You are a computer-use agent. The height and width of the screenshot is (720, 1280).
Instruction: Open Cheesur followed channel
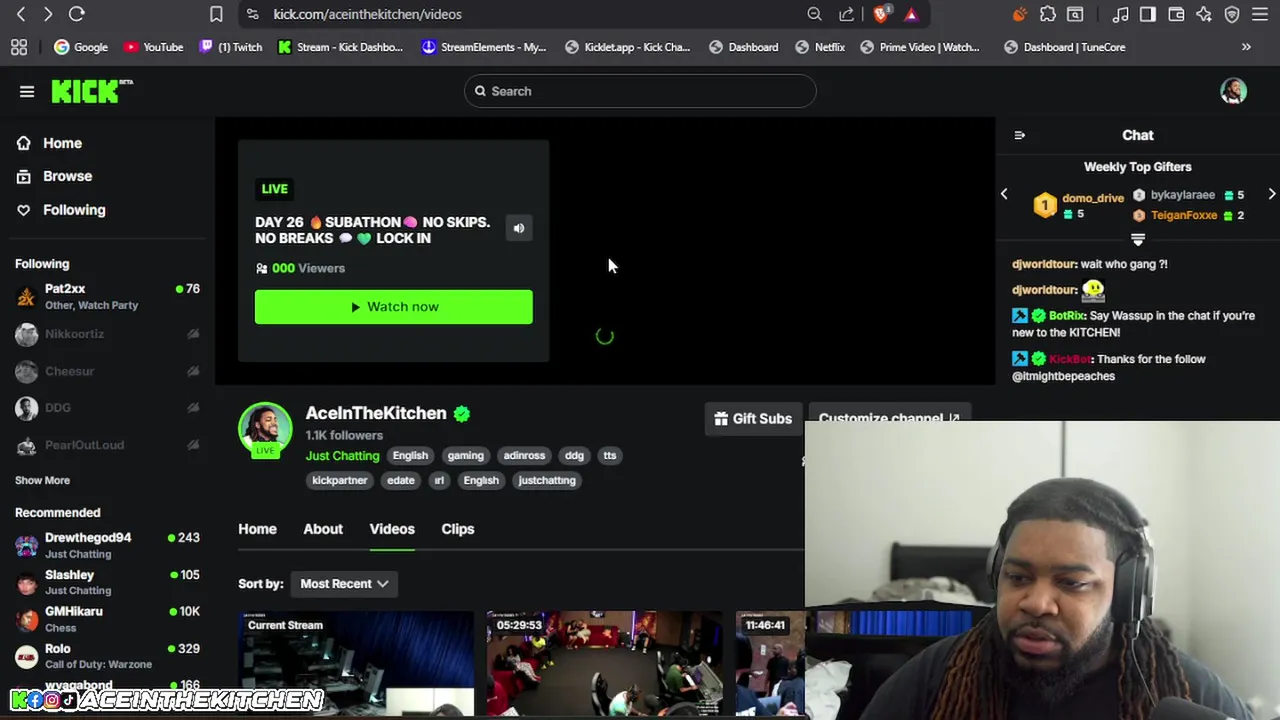(107, 371)
